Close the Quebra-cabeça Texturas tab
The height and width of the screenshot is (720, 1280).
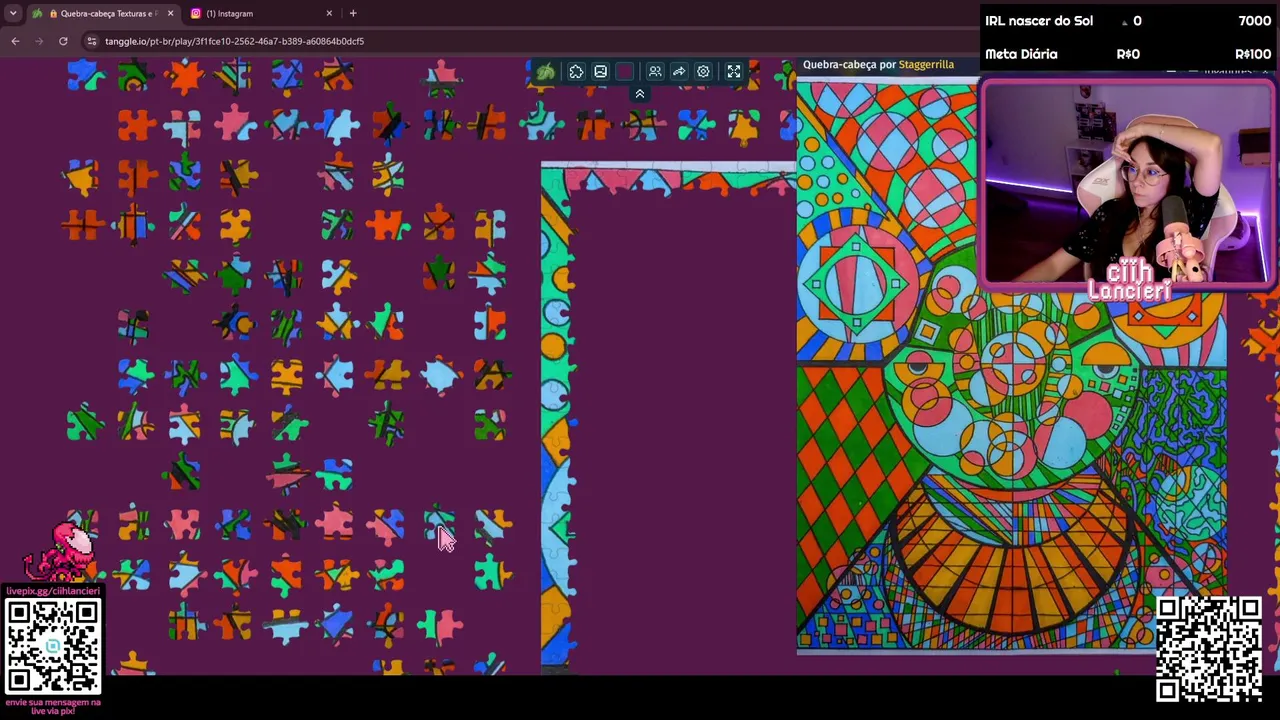click(x=170, y=13)
